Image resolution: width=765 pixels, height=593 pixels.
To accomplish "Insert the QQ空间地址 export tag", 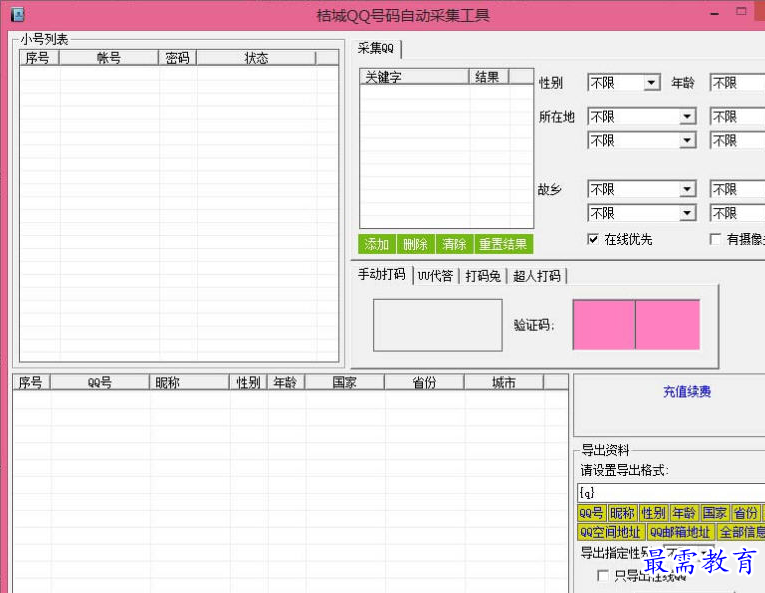I will coord(611,532).
